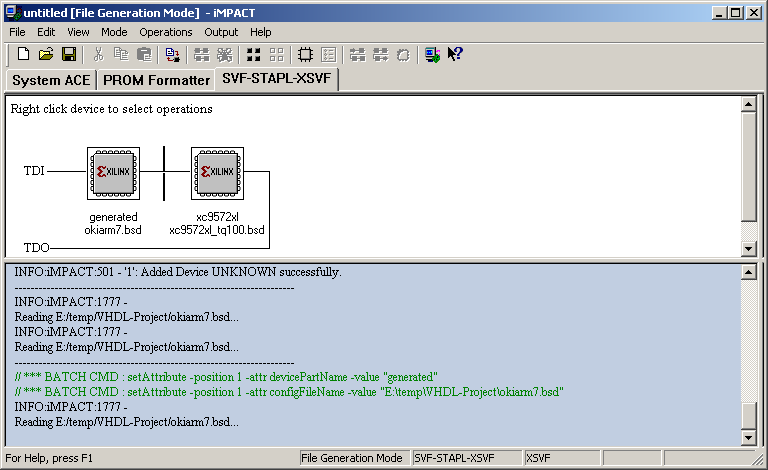Click the Open folder toolbar icon
This screenshot has width=768, height=470.
pyautogui.click(x=46, y=54)
